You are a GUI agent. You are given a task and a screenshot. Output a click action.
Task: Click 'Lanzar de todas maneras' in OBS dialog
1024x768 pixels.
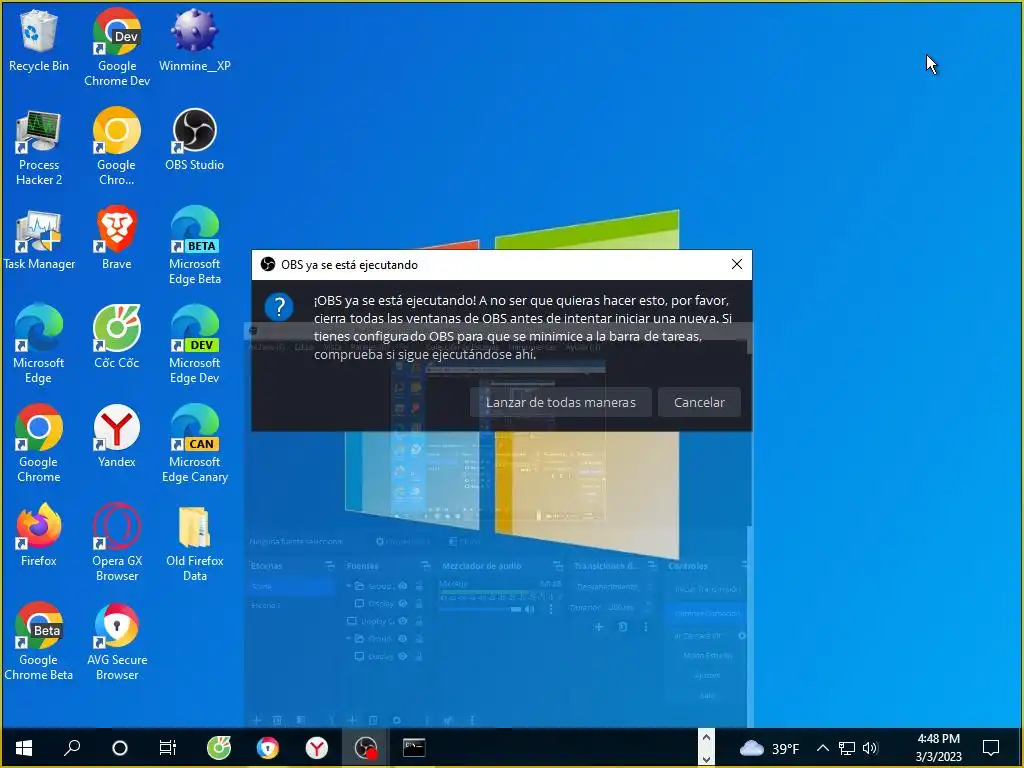click(561, 402)
